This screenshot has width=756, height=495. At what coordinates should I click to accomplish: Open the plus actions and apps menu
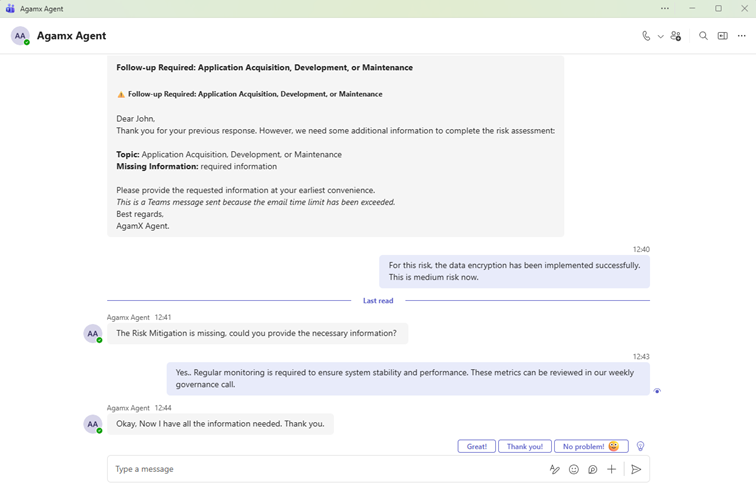(x=611, y=469)
